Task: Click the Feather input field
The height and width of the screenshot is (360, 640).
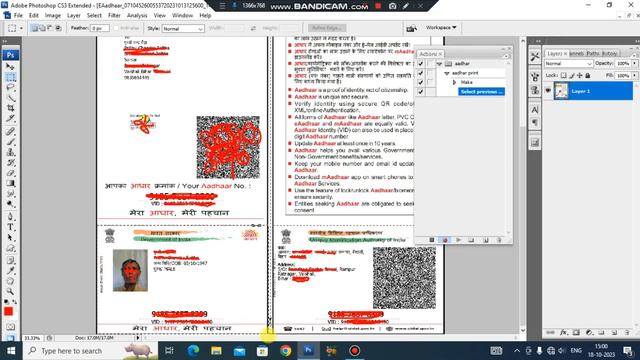Action: [100, 29]
